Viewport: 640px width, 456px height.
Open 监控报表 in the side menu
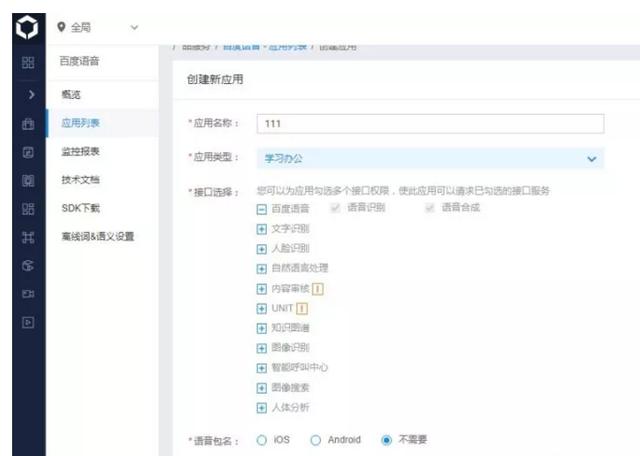pyautogui.click(x=80, y=151)
